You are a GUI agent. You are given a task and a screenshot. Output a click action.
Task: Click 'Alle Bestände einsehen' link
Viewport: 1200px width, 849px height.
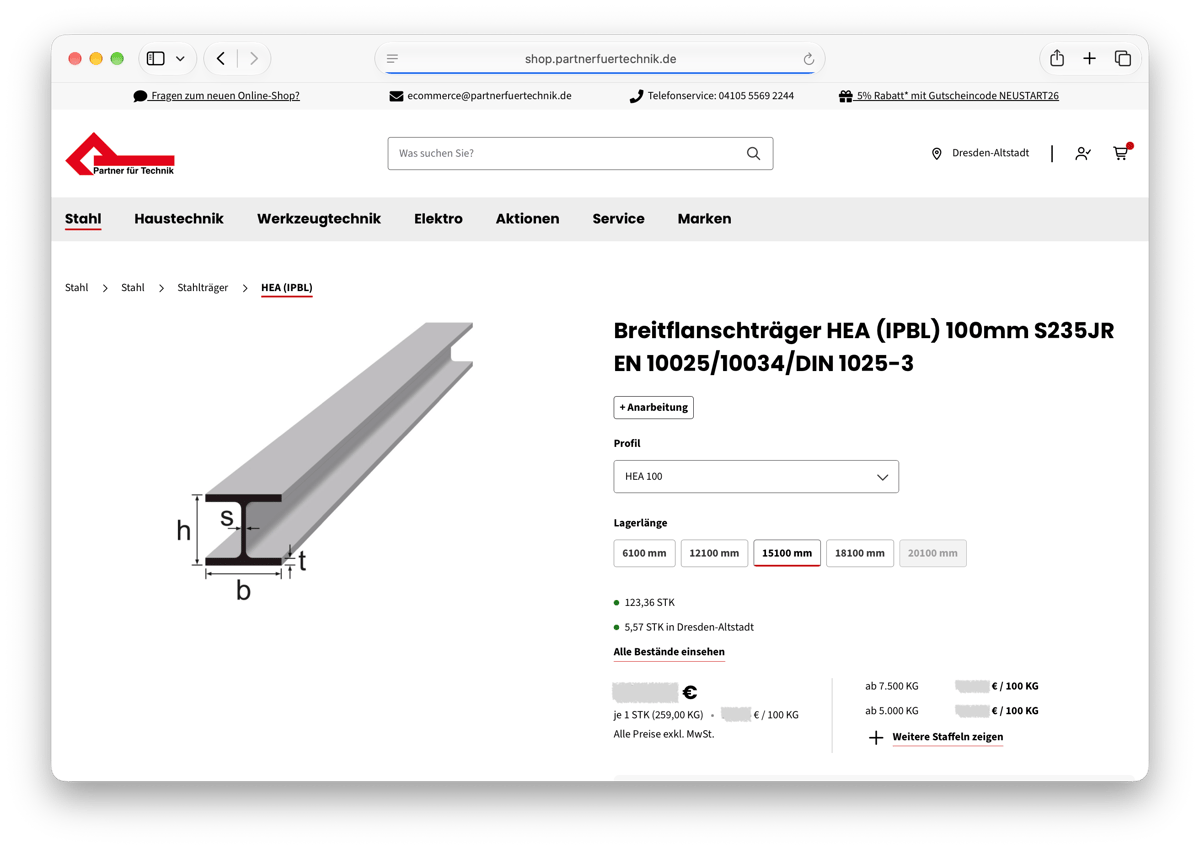[x=669, y=652]
